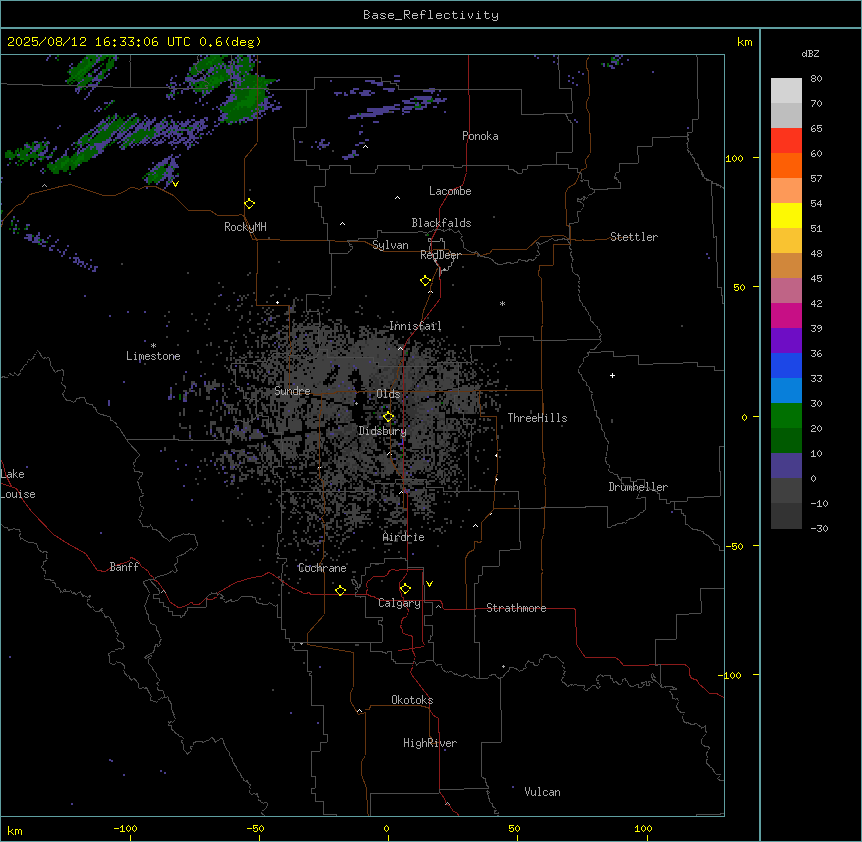
Task: Click the dBZ legend heading
Action: pyautogui.click(x=810, y=54)
